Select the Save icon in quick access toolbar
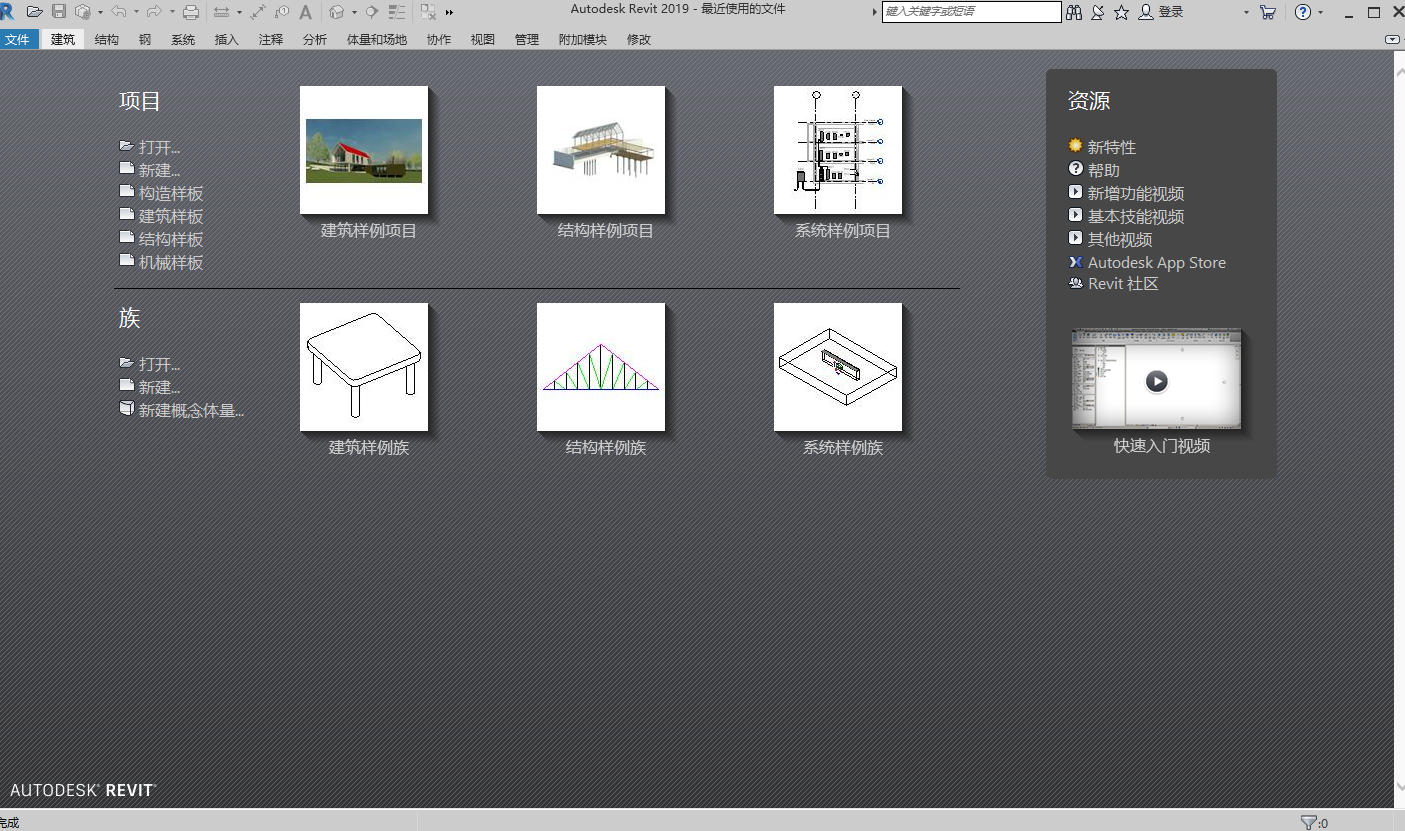This screenshot has height=831, width=1405. [x=59, y=12]
